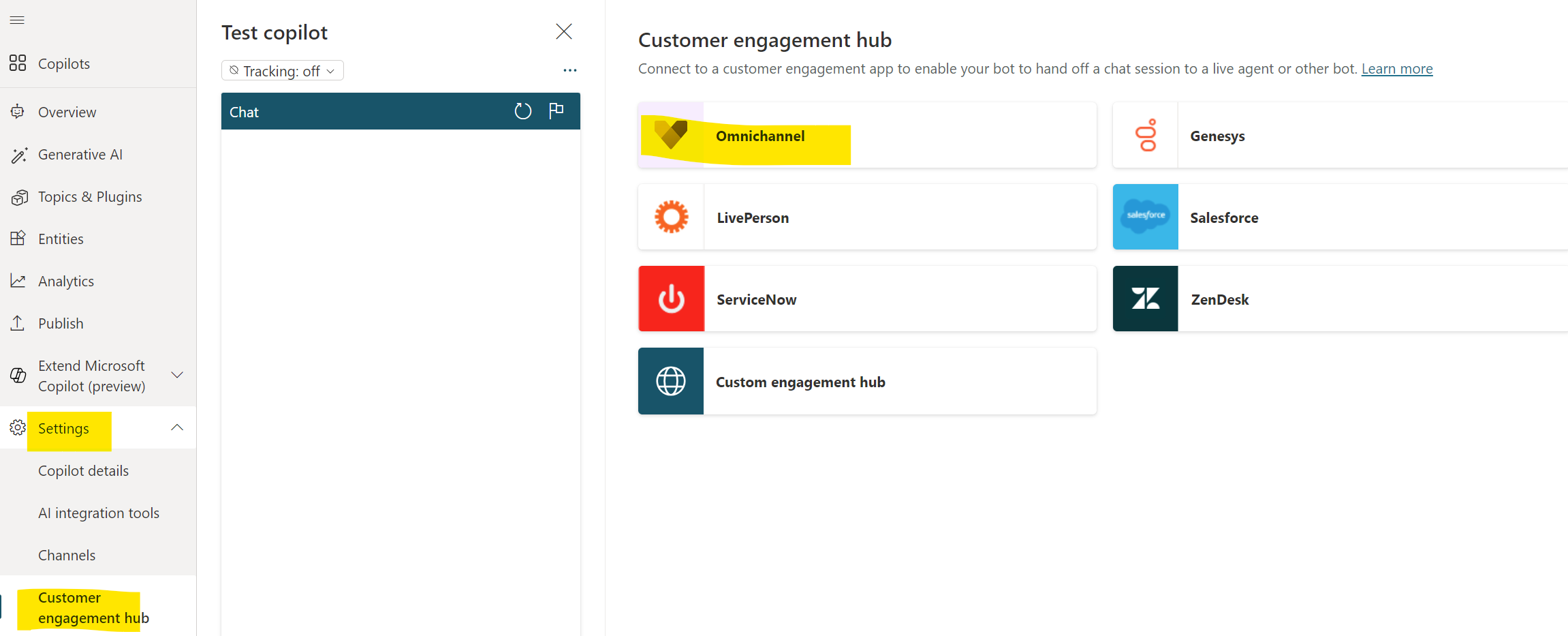Choose the Custom engagement hub option

coord(867,381)
